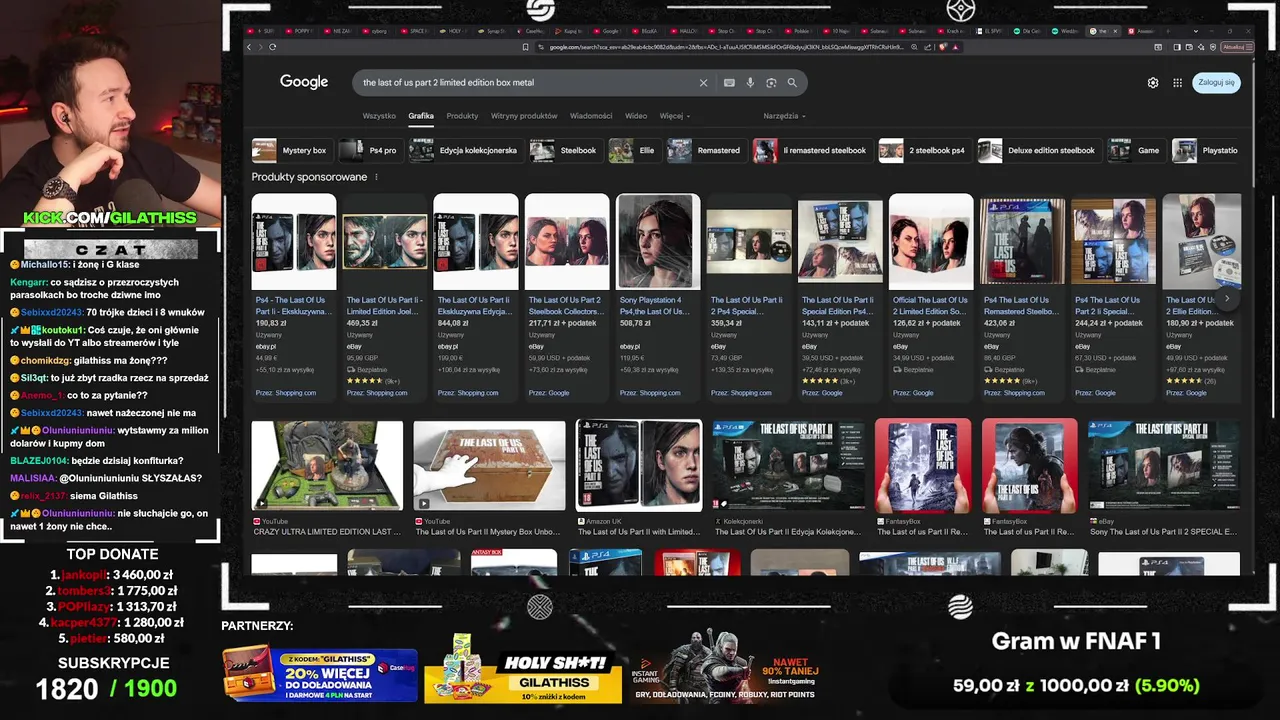Search by image with the Lens camera icon
The image size is (1280, 720).
pyautogui.click(x=771, y=83)
